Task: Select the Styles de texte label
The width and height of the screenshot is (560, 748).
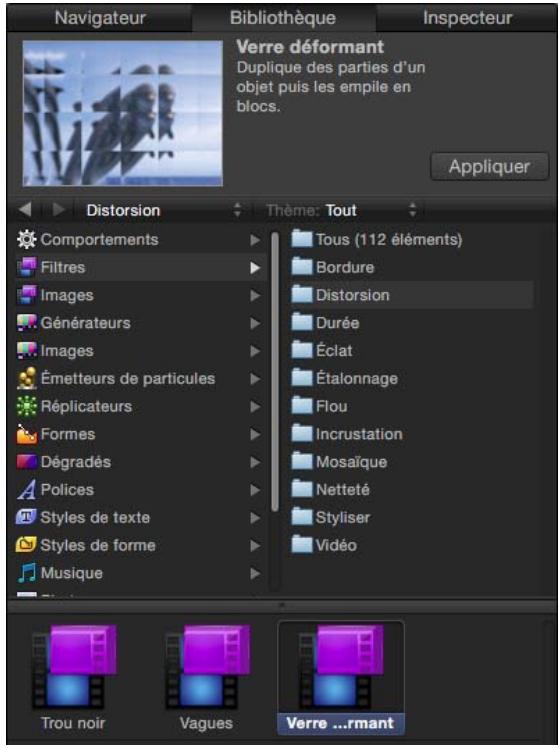Action: 95,517
